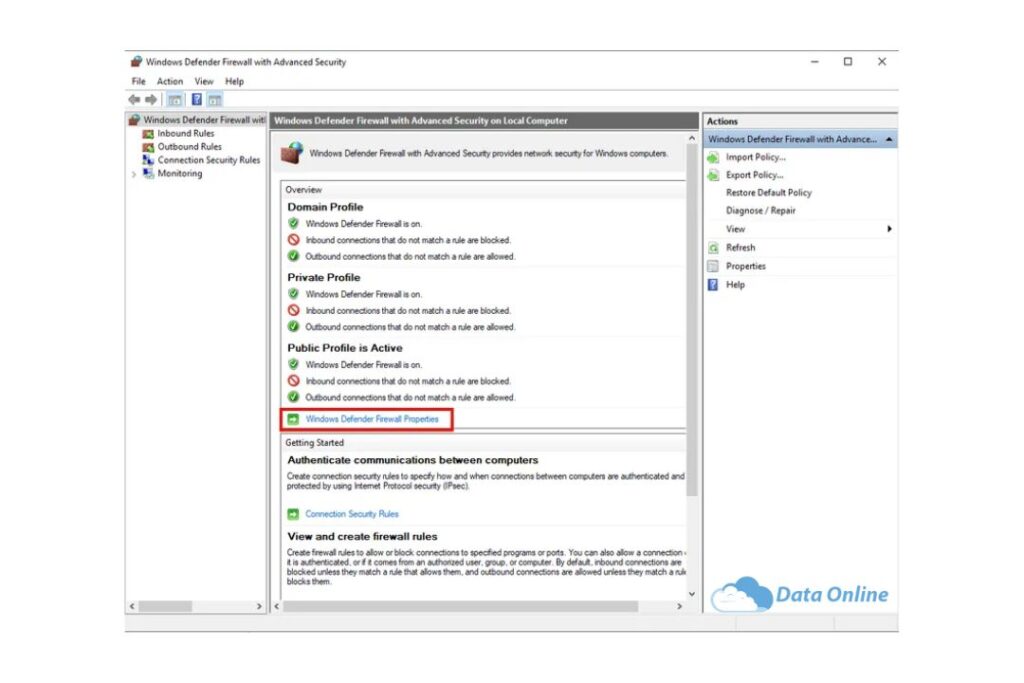The width and height of the screenshot is (1024, 683).
Task: Click the tree pane horizontal scrollbar thumb
Action: (165, 607)
